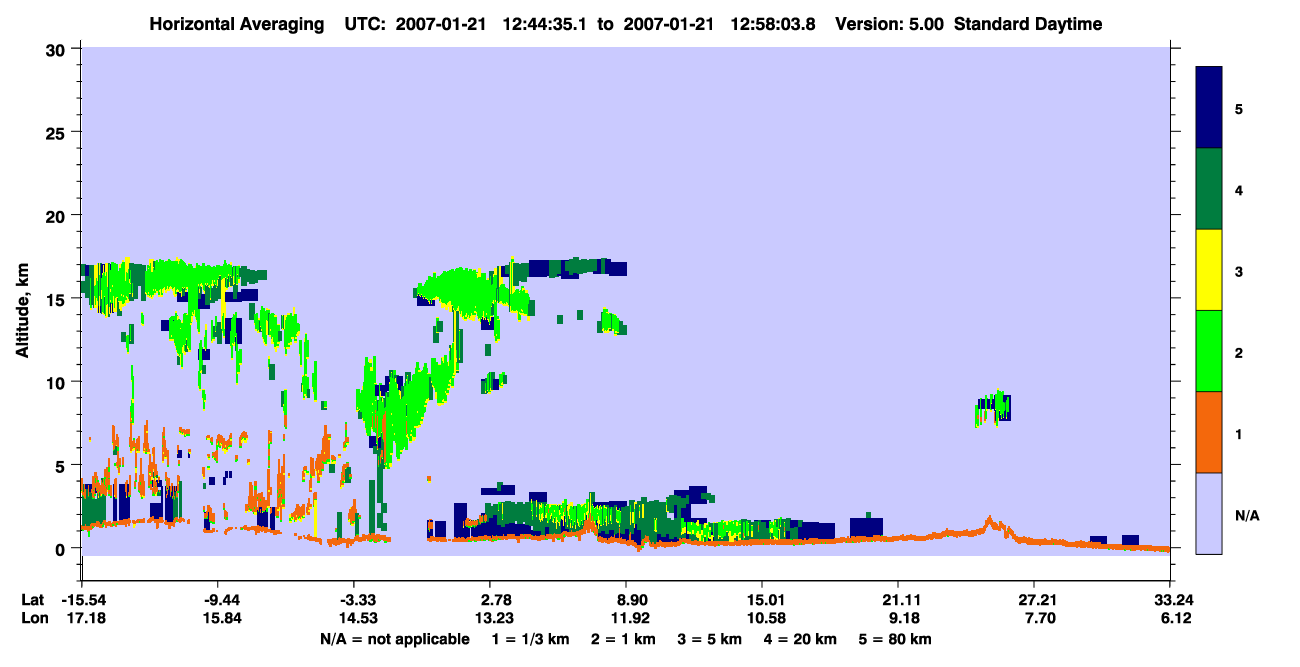Click legend text 'N/A = not applicable'
1300x667 pixels.
point(394,639)
